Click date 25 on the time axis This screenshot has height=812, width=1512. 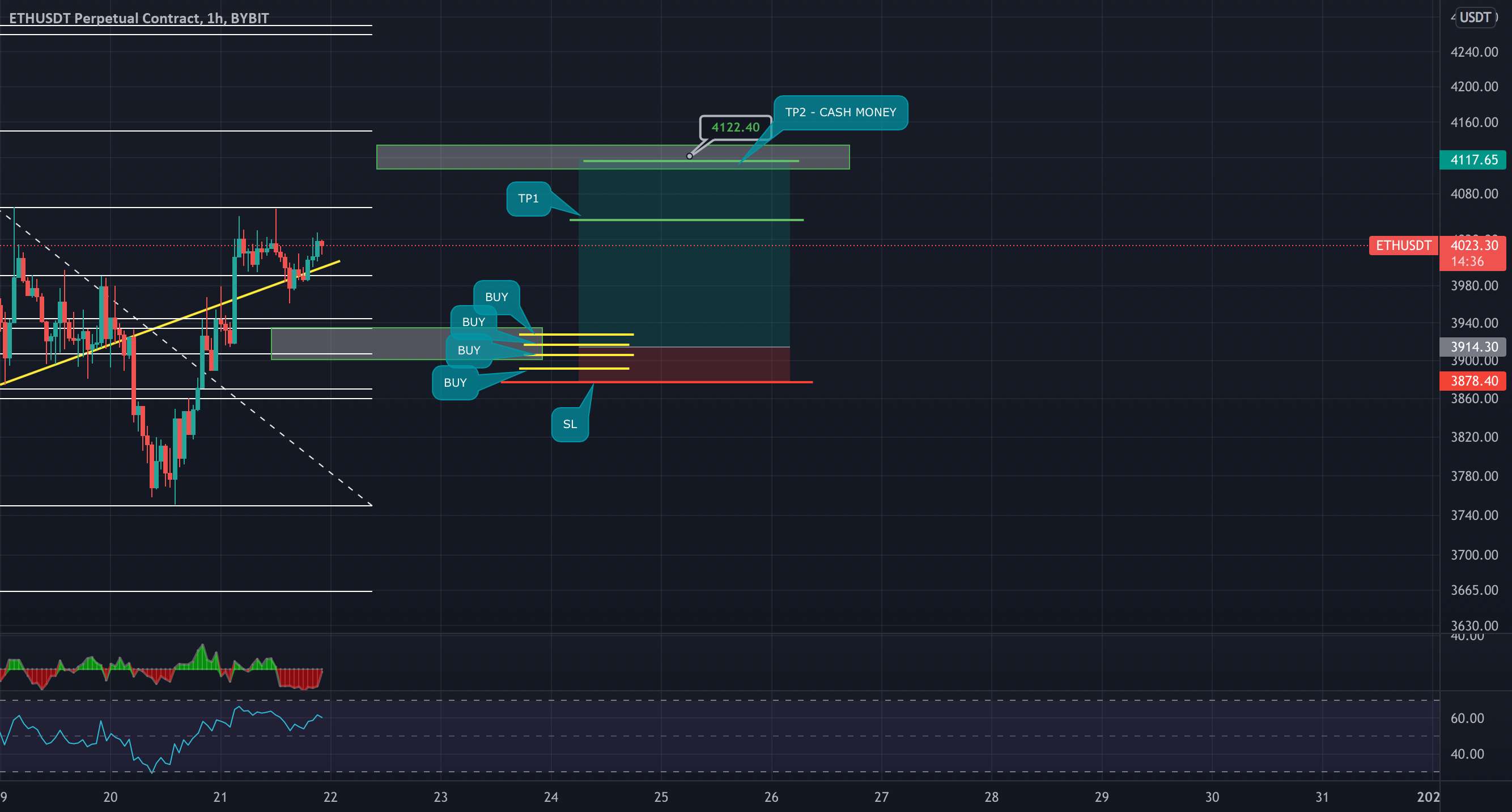tap(661, 797)
